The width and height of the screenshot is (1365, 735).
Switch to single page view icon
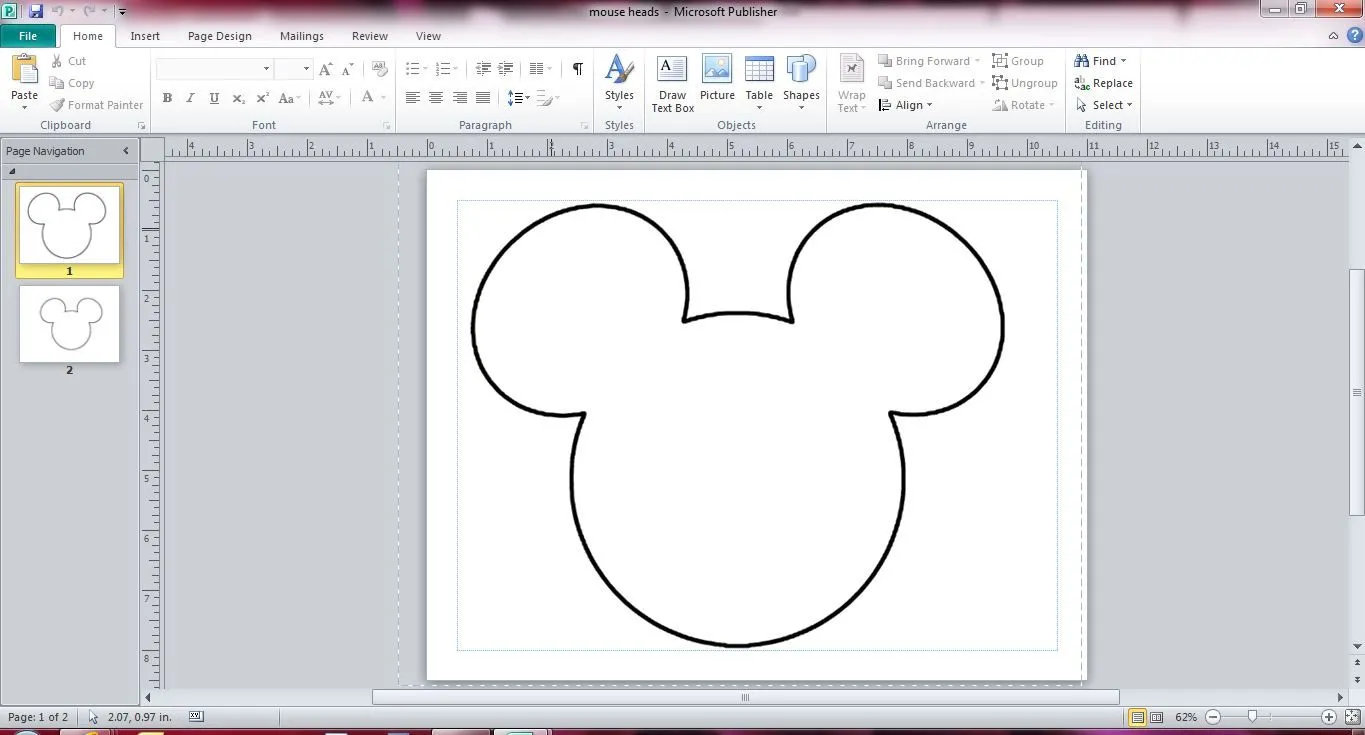tap(1137, 717)
